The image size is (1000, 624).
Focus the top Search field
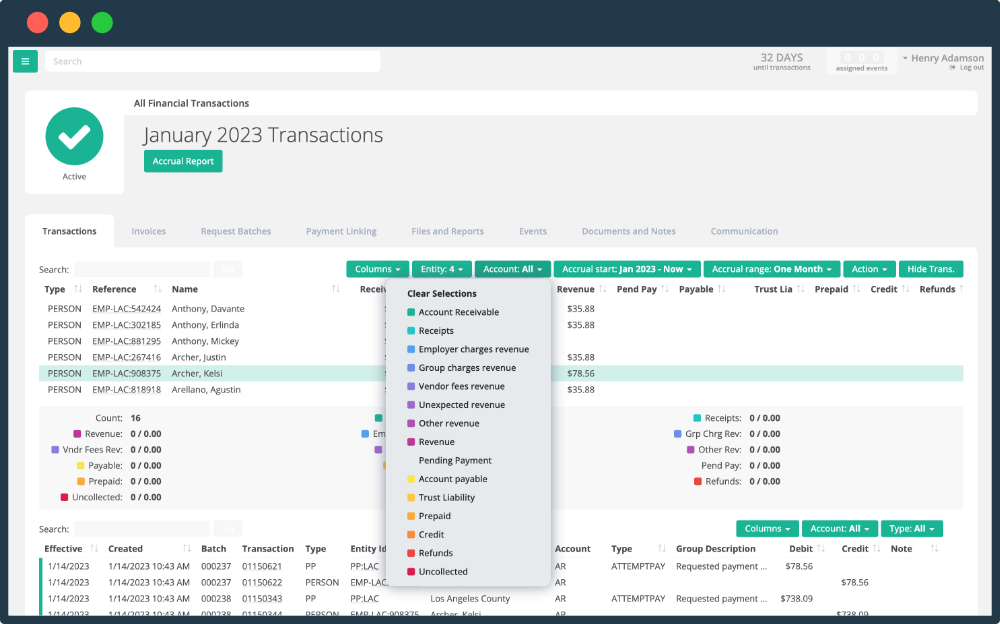213,61
